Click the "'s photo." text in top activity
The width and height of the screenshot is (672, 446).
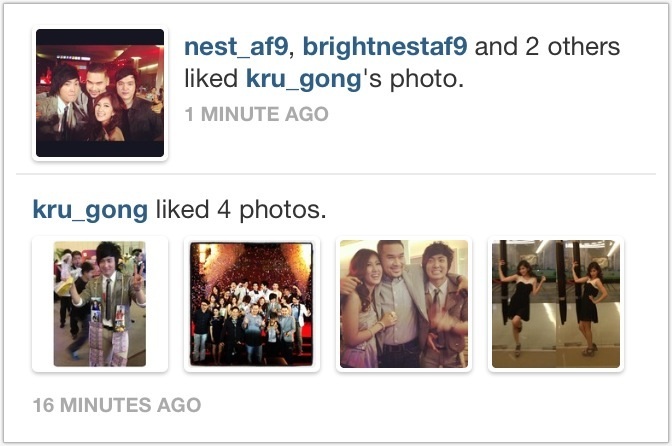point(414,79)
